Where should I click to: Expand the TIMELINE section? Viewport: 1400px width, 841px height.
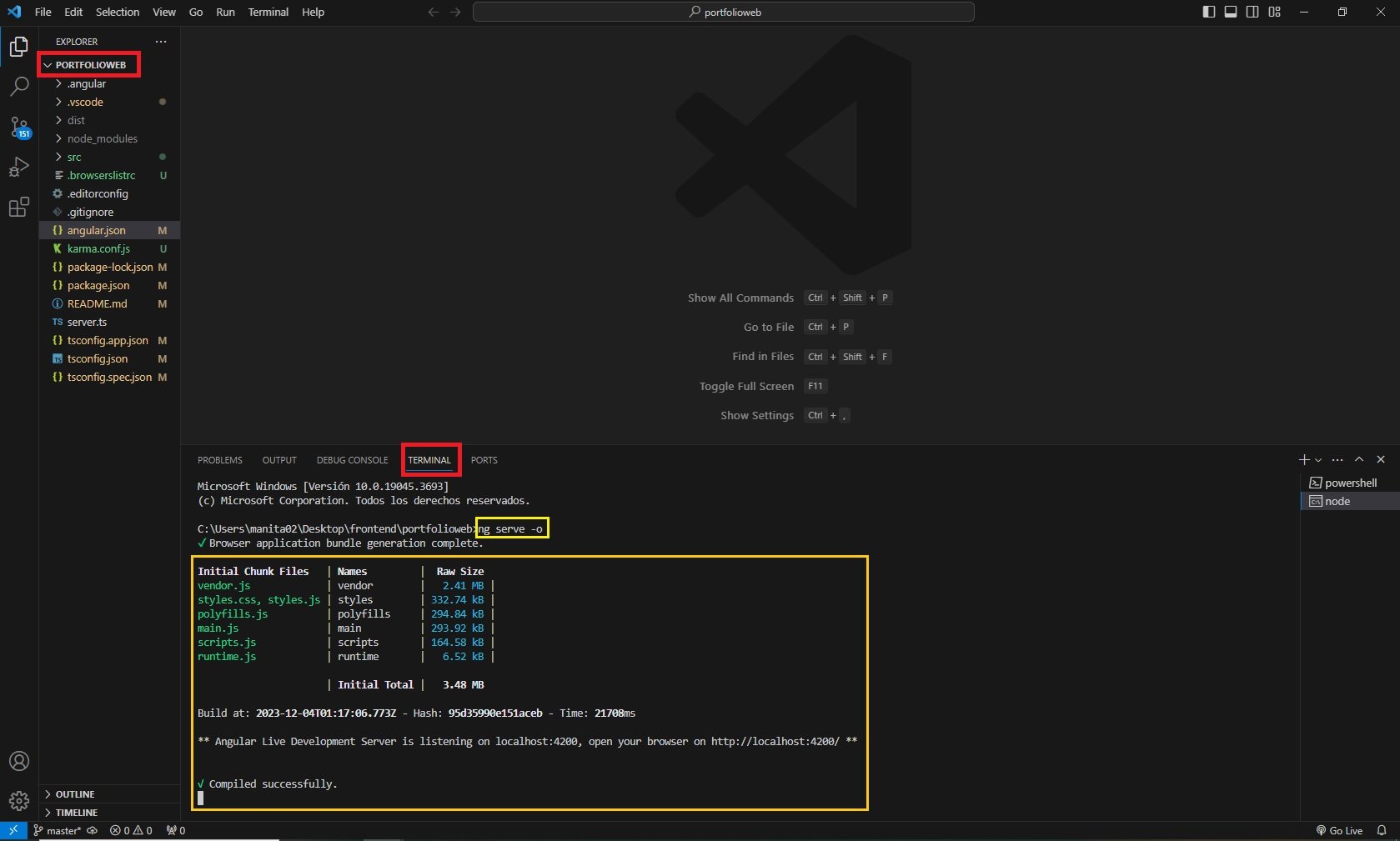[109, 813]
